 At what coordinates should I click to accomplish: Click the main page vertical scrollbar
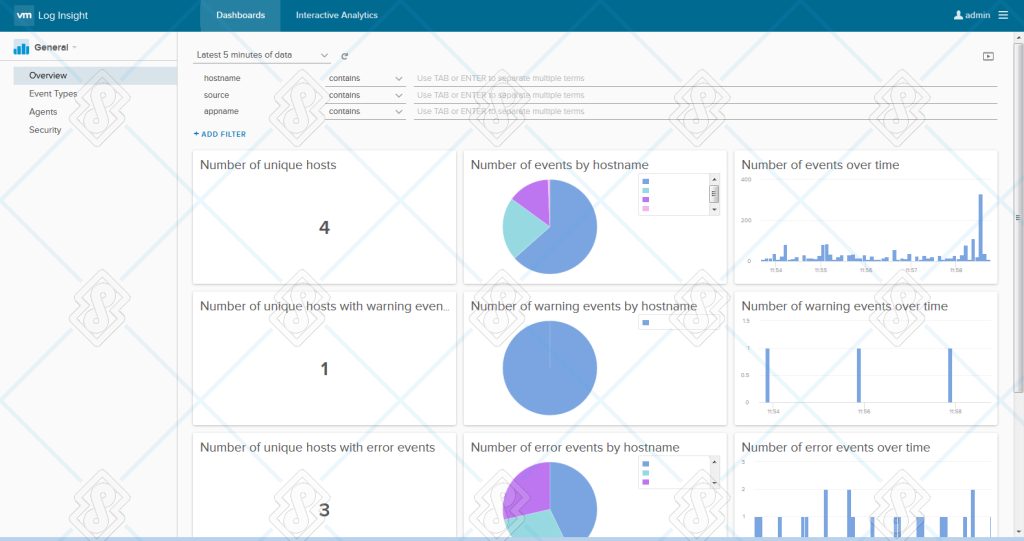point(1018,218)
